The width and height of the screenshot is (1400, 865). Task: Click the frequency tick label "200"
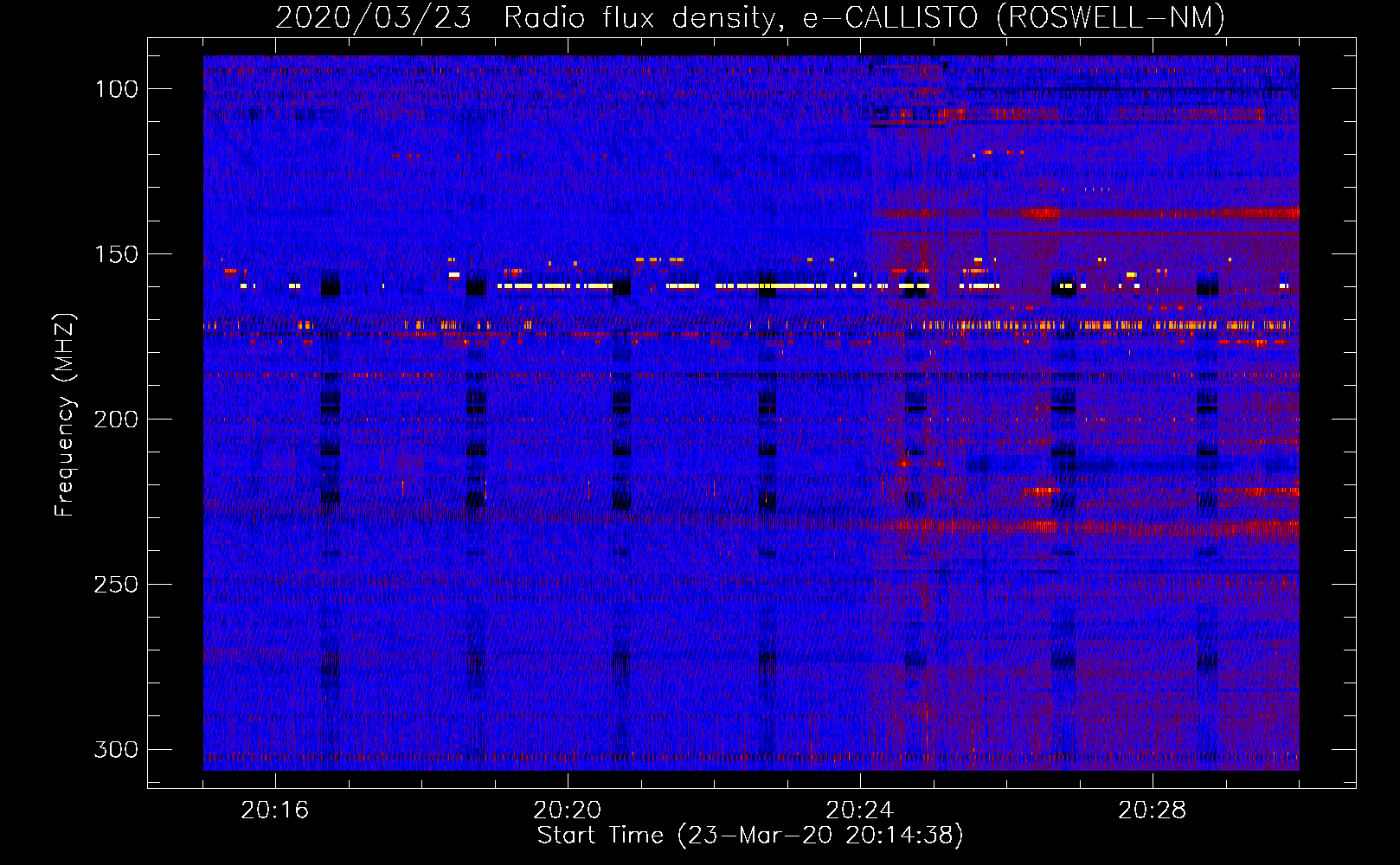[x=116, y=420]
